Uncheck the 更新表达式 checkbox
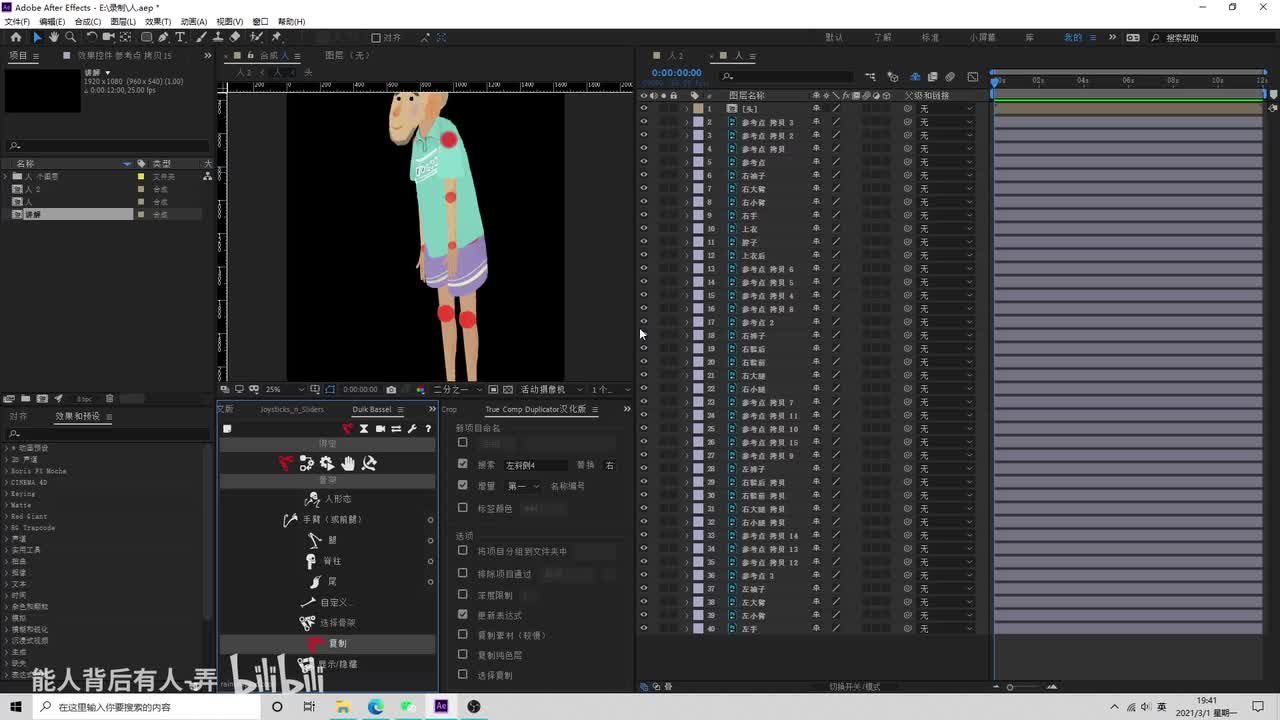Screen dimensions: 1280x720 (462, 614)
